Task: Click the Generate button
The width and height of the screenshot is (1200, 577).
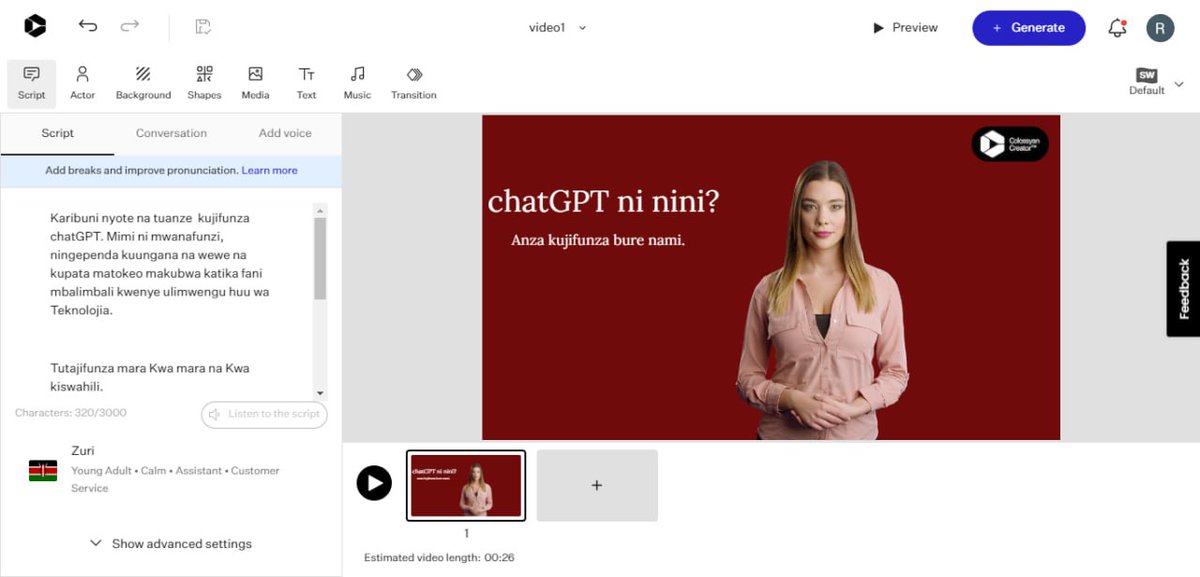Action: tap(1029, 28)
